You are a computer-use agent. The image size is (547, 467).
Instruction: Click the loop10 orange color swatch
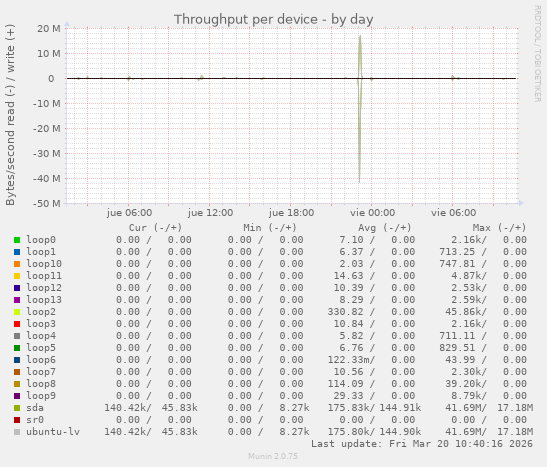tap(17, 264)
